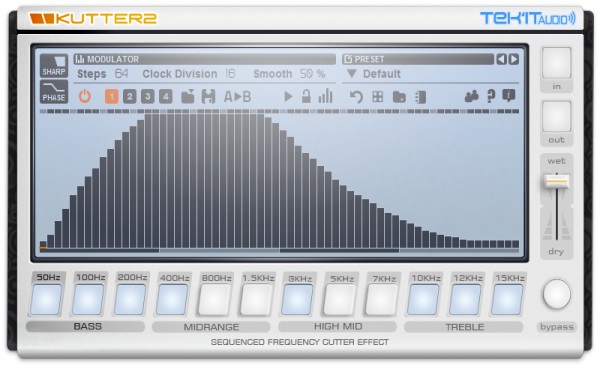The height and width of the screenshot is (370, 600).
Task: Click the community users icon
Action: click(471, 96)
